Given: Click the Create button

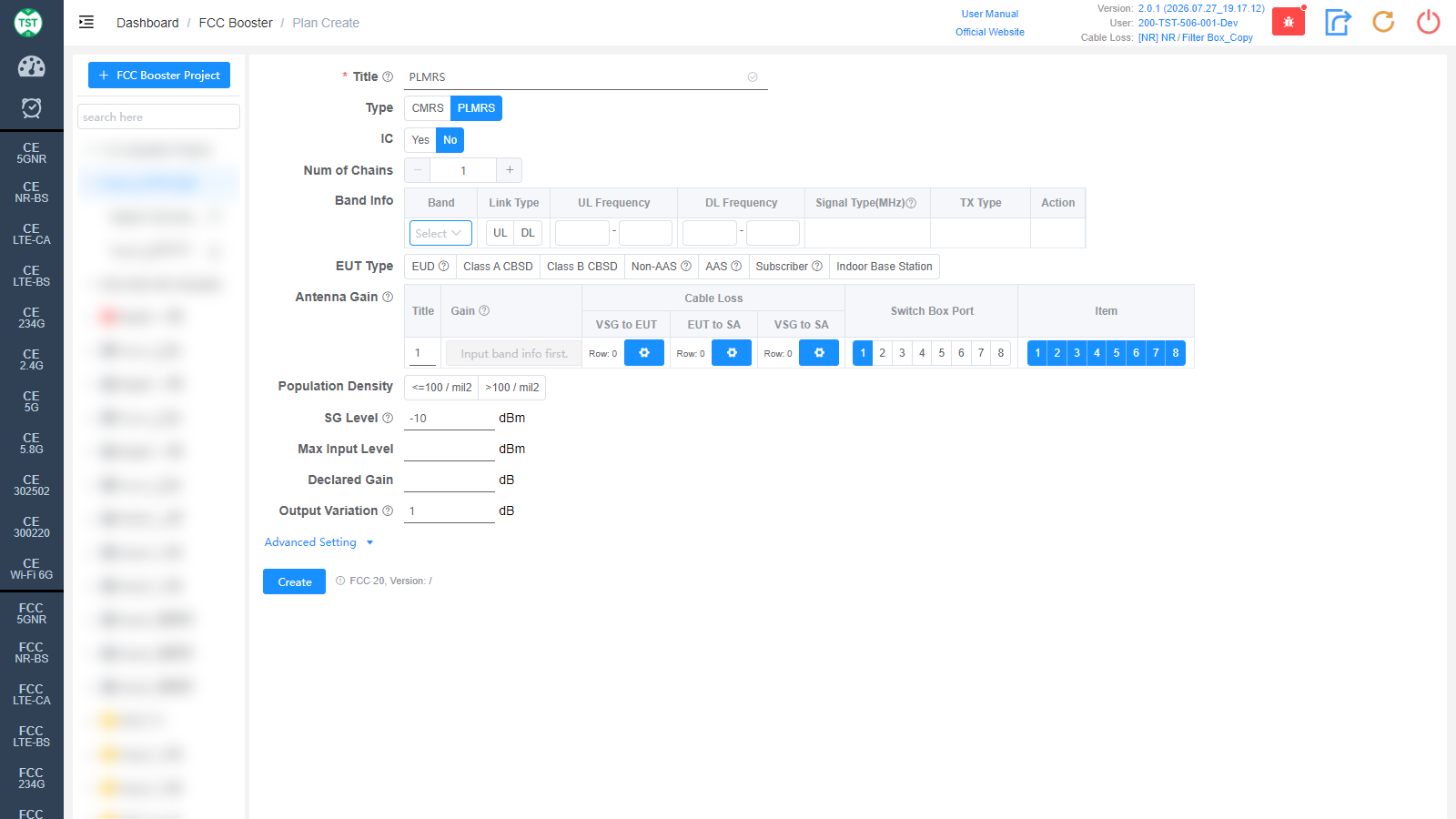Looking at the screenshot, I should 294,581.
